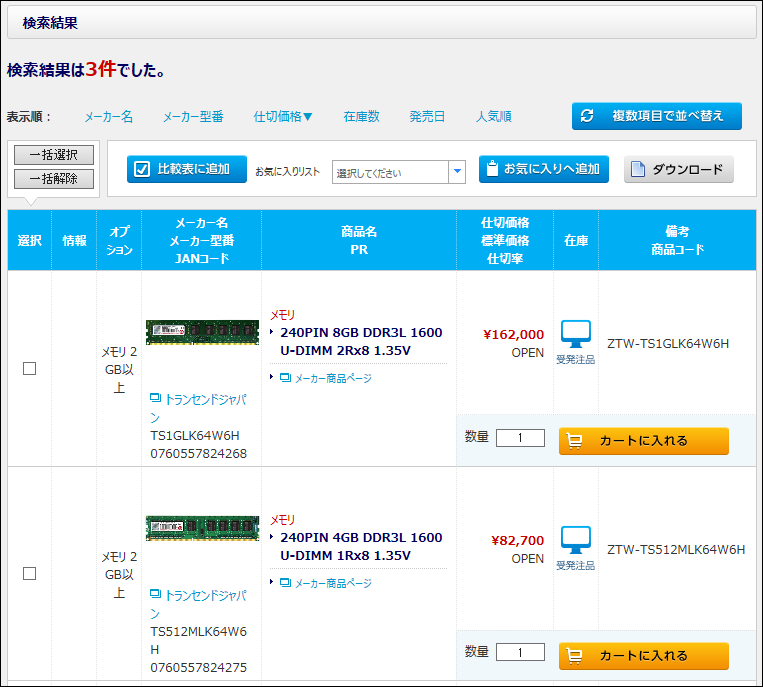The width and height of the screenshot is (763, 687).
Task: Click the 4GB DDR3L memory module thumbnail
Action: (202, 528)
